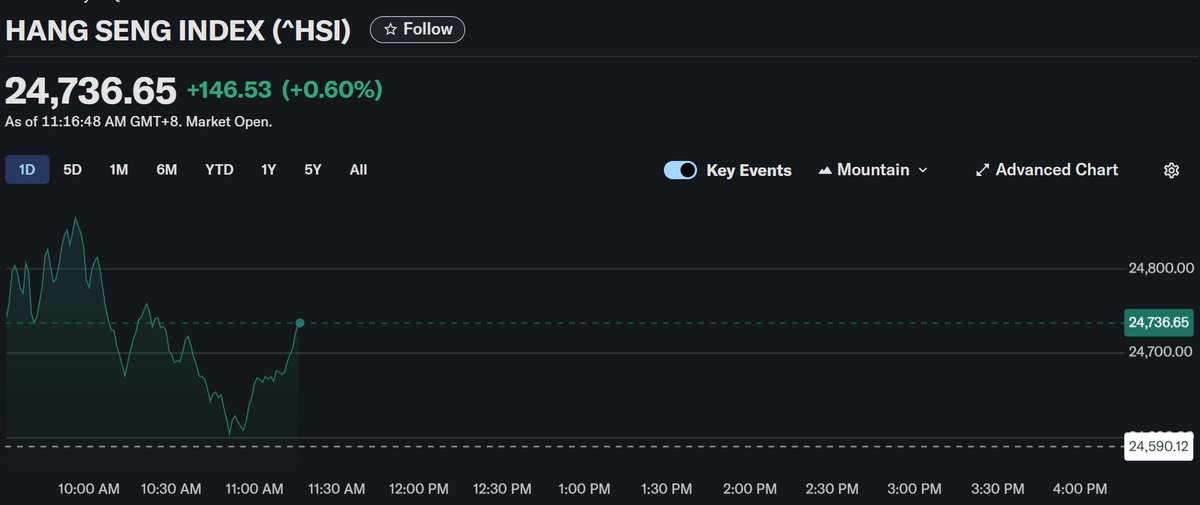This screenshot has width=1200, height=505.
Task: Select the 5D range tab
Action: pos(72,170)
